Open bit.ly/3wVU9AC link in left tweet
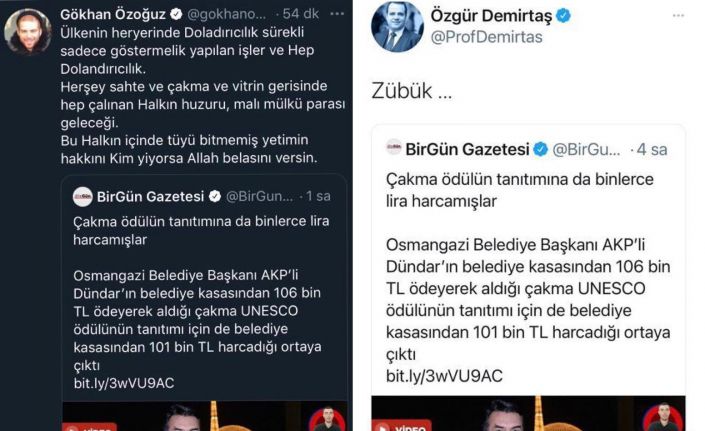Image resolution: width=705 pixels, height=431 pixels. pos(124,383)
